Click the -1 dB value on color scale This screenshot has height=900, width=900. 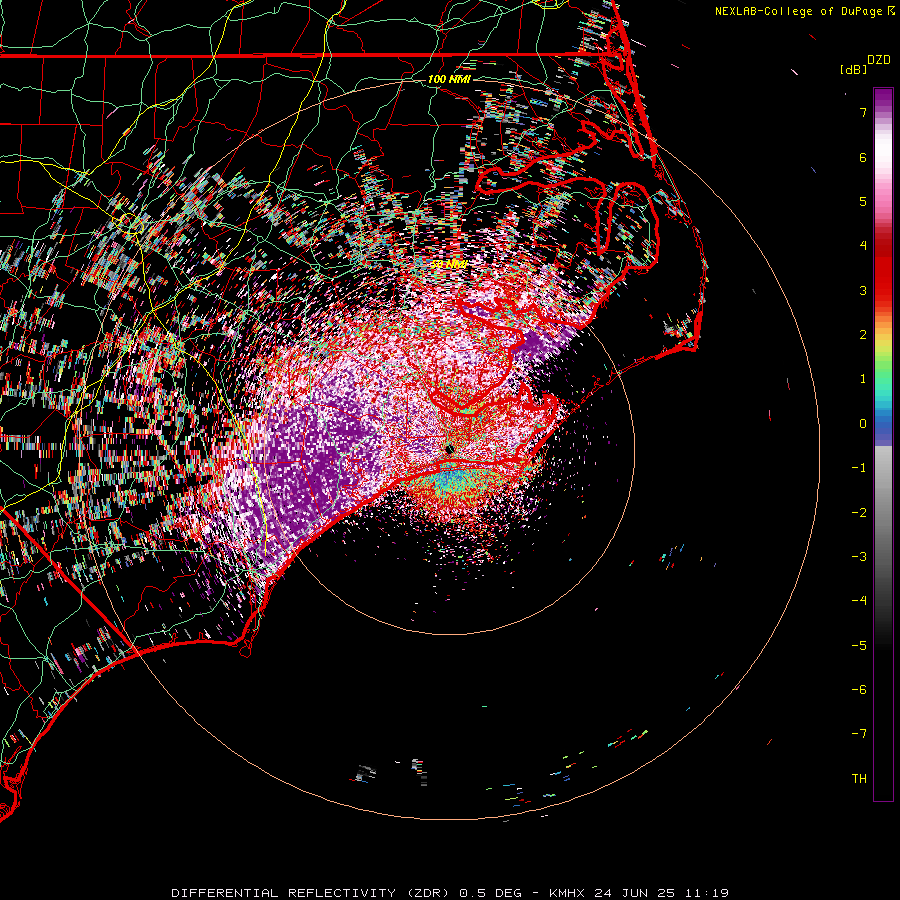tap(859, 468)
